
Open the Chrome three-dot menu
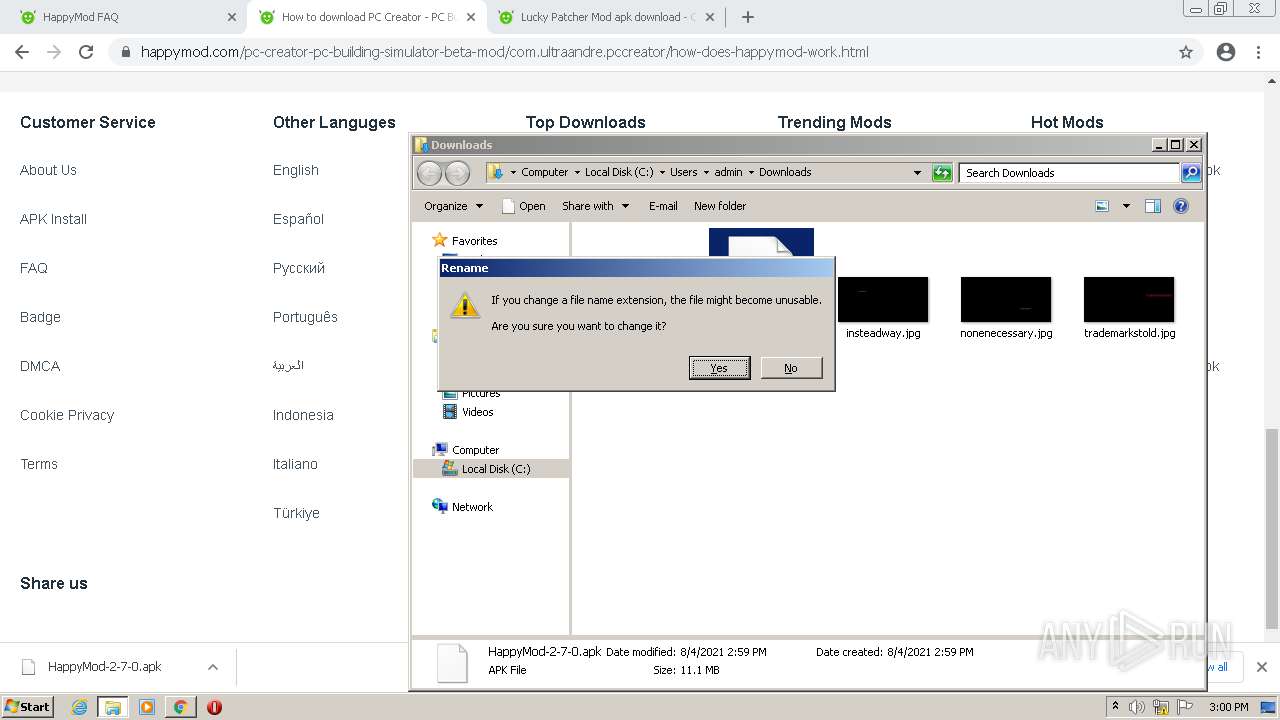pos(1258,52)
